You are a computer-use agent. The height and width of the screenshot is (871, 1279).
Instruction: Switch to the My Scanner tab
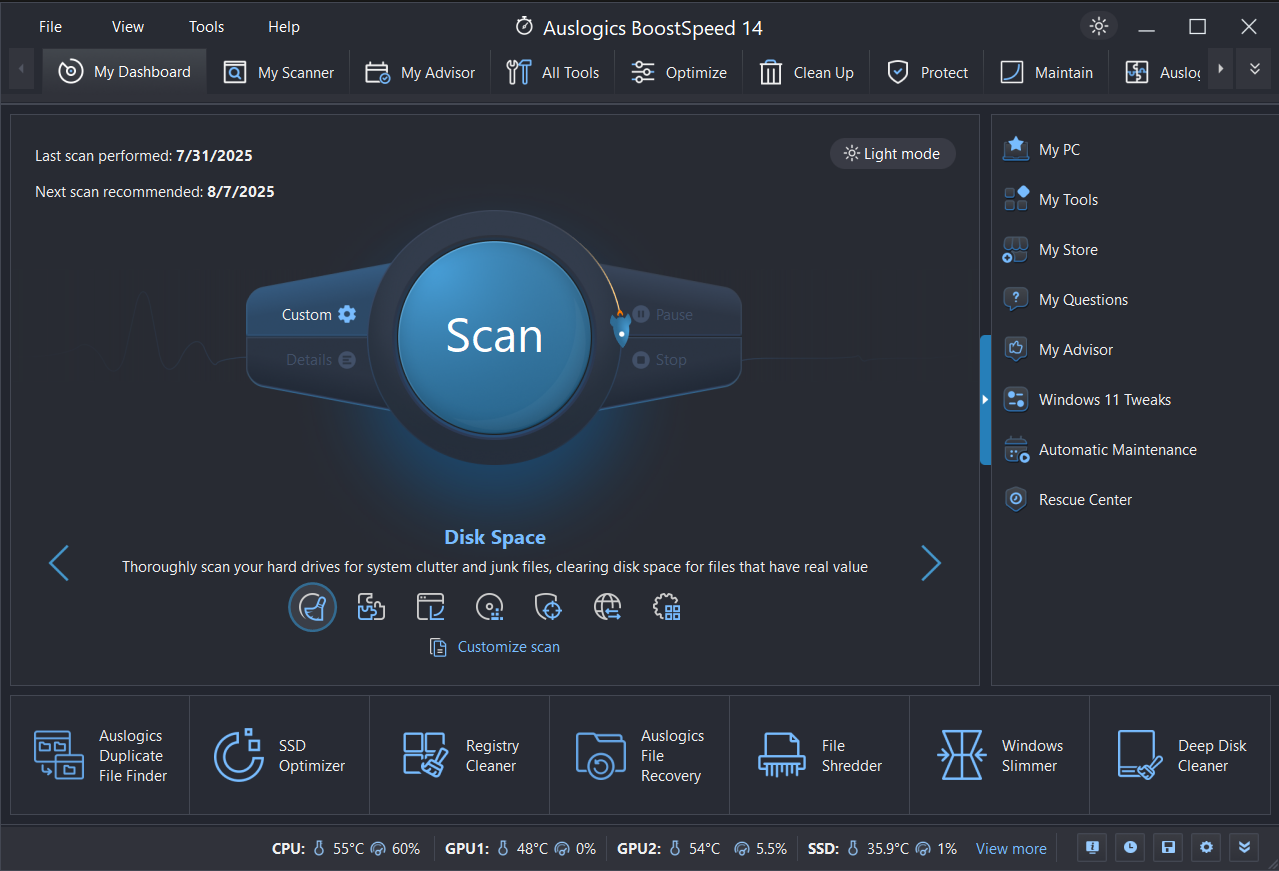point(279,71)
